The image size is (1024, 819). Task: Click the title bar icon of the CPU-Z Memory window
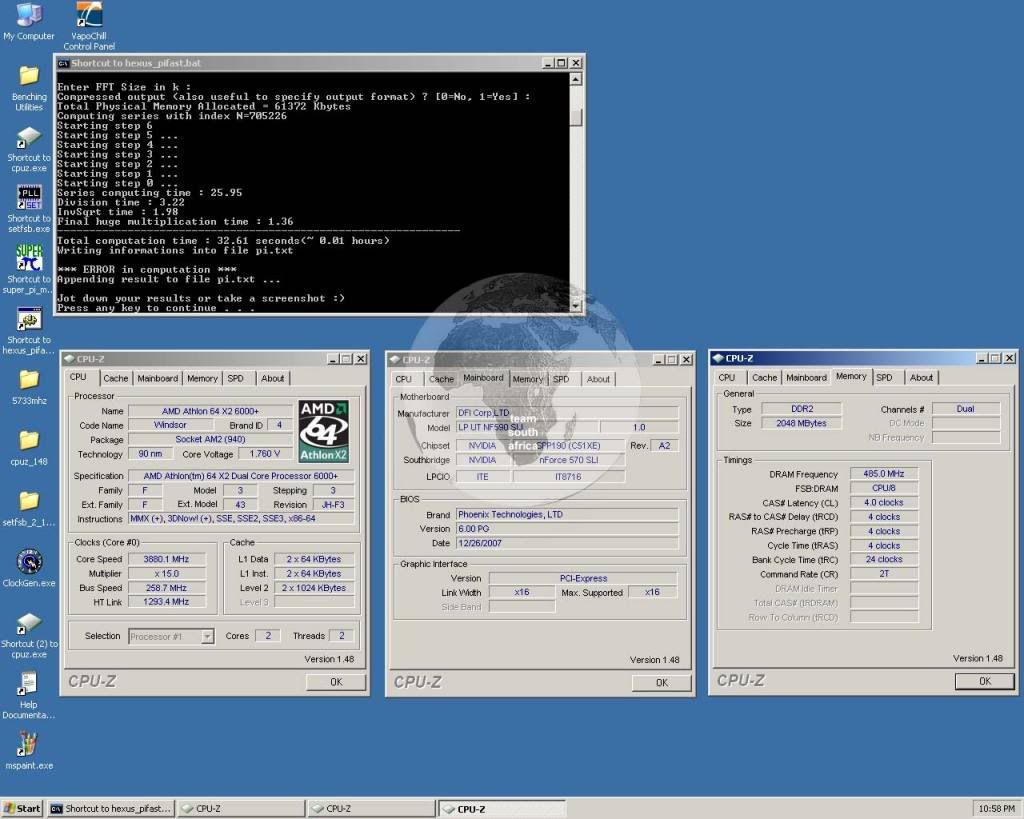coord(718,358)
